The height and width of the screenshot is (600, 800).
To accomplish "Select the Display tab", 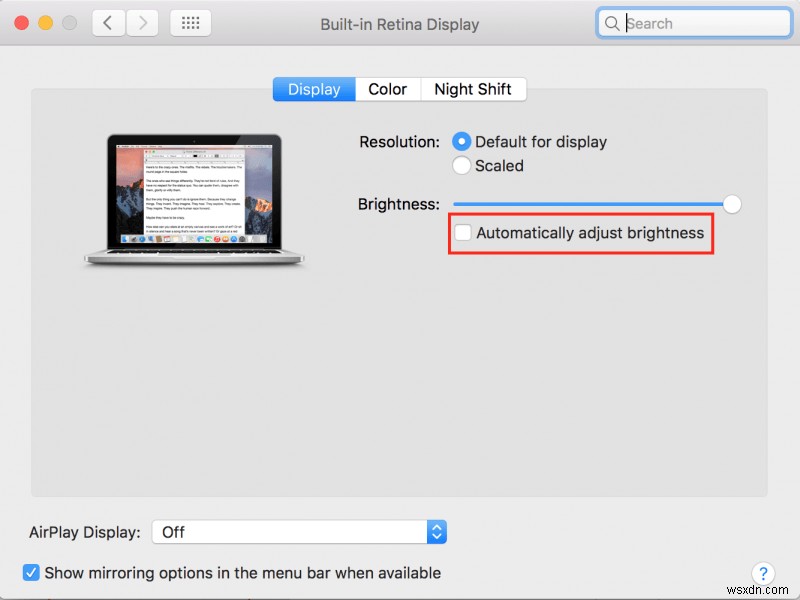I will [x=313, y=89].
